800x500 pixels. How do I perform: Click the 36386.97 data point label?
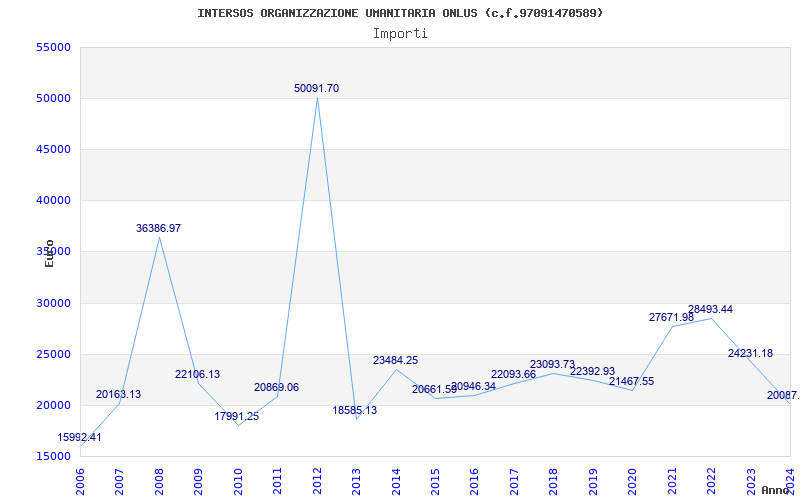point(158,228)
